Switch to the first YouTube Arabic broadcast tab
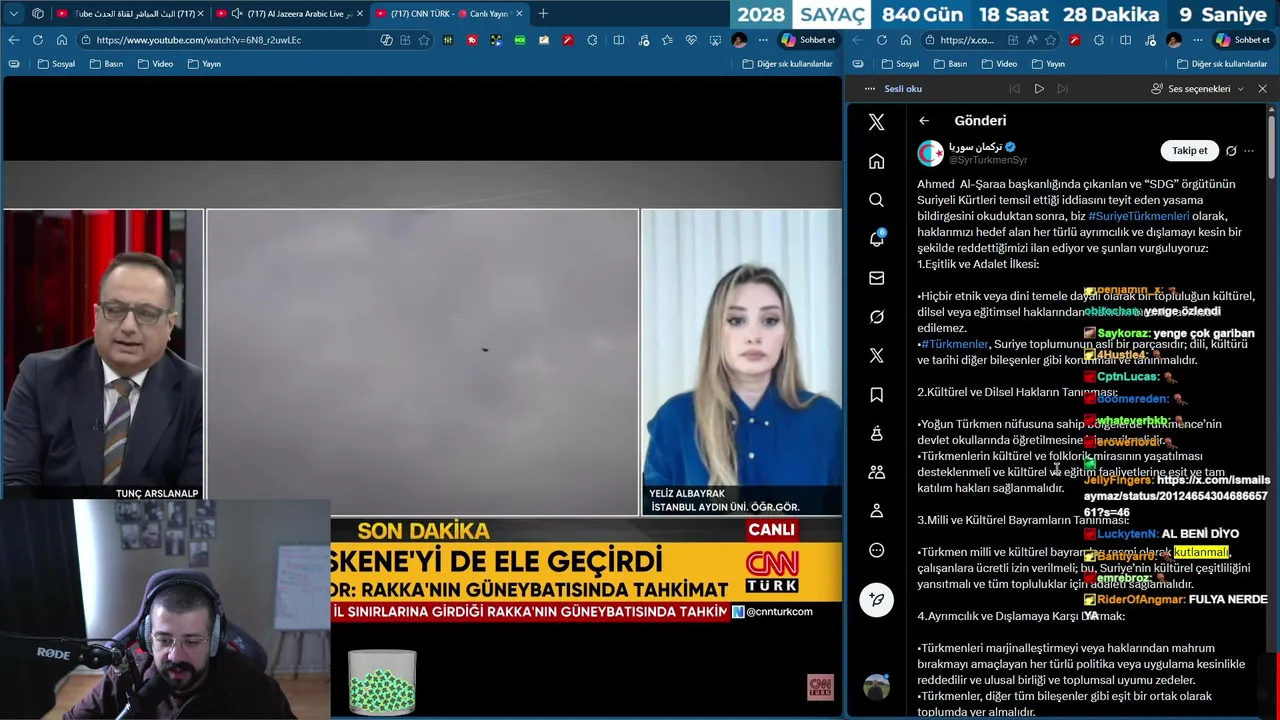This screenshot has height=720, width=1280. tap(130, 13)
